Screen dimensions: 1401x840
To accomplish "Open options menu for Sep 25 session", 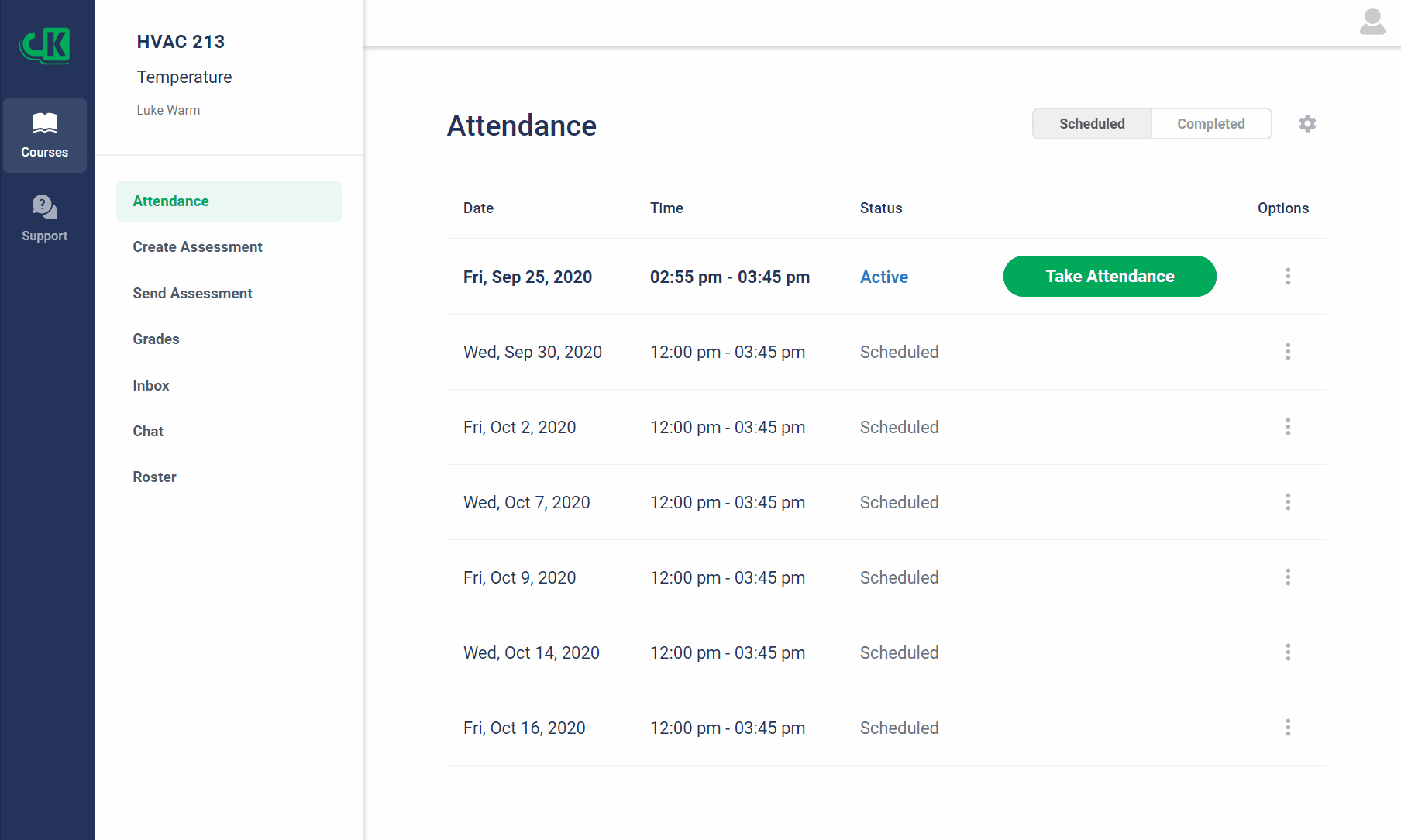I will [1288, 277].
